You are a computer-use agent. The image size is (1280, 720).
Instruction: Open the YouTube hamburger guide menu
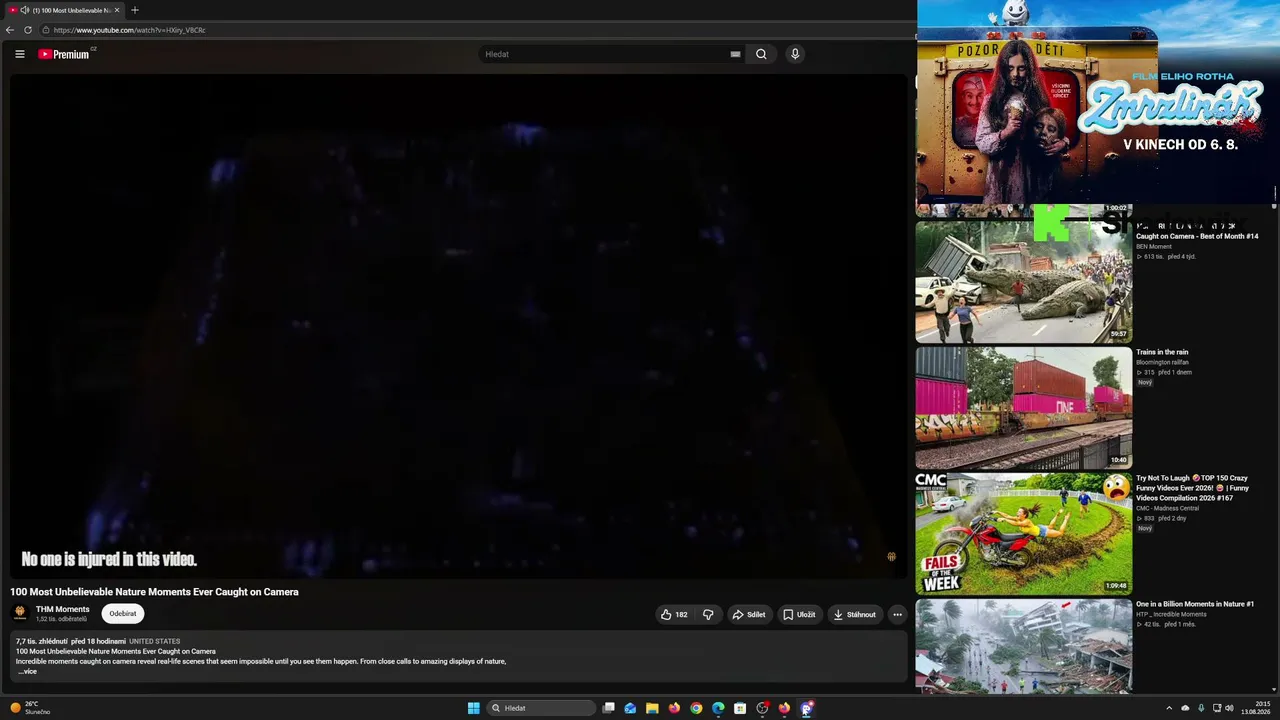[20, 54]
